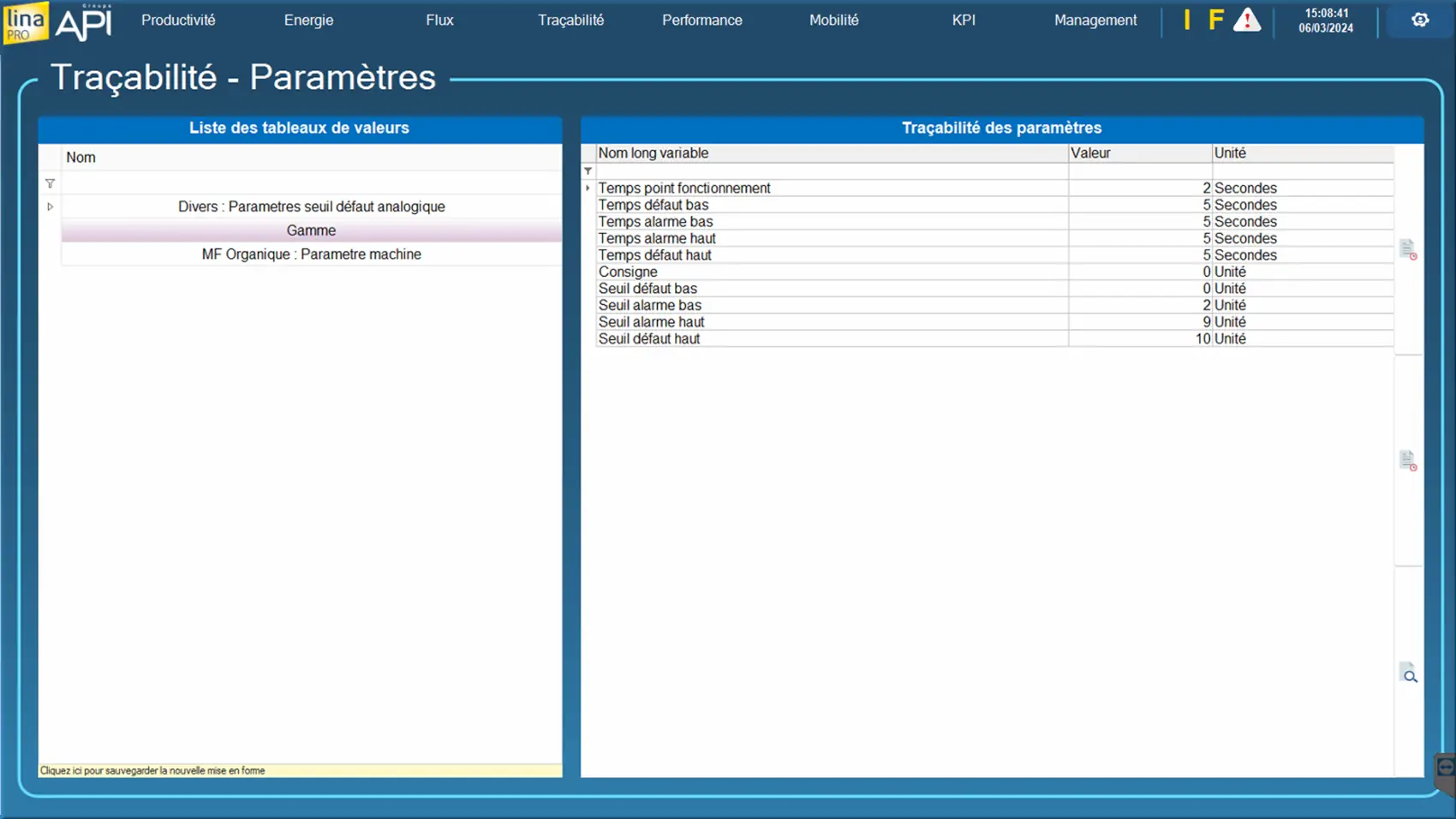Open the Performance menu

point(701,21)
